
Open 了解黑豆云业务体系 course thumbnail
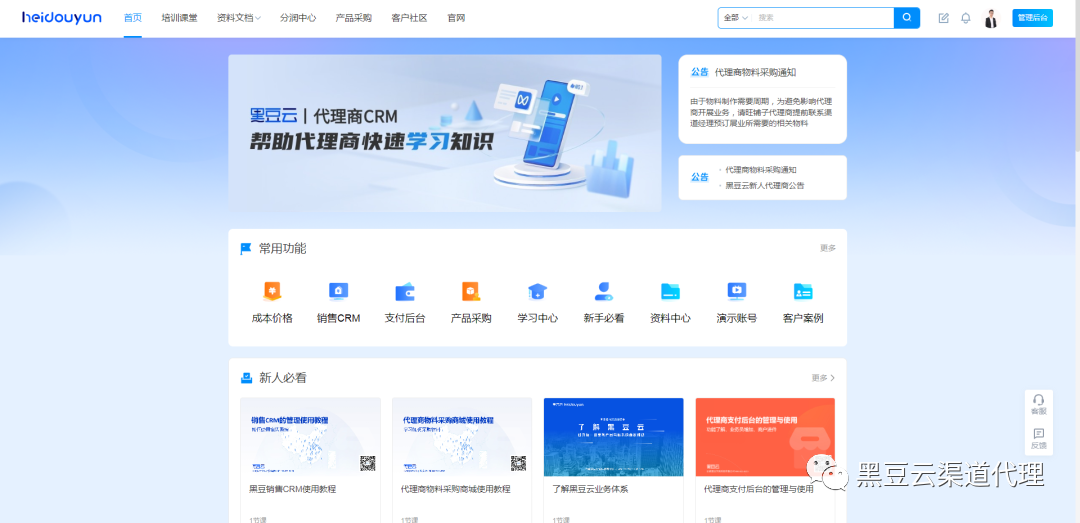tap(614, 437)
